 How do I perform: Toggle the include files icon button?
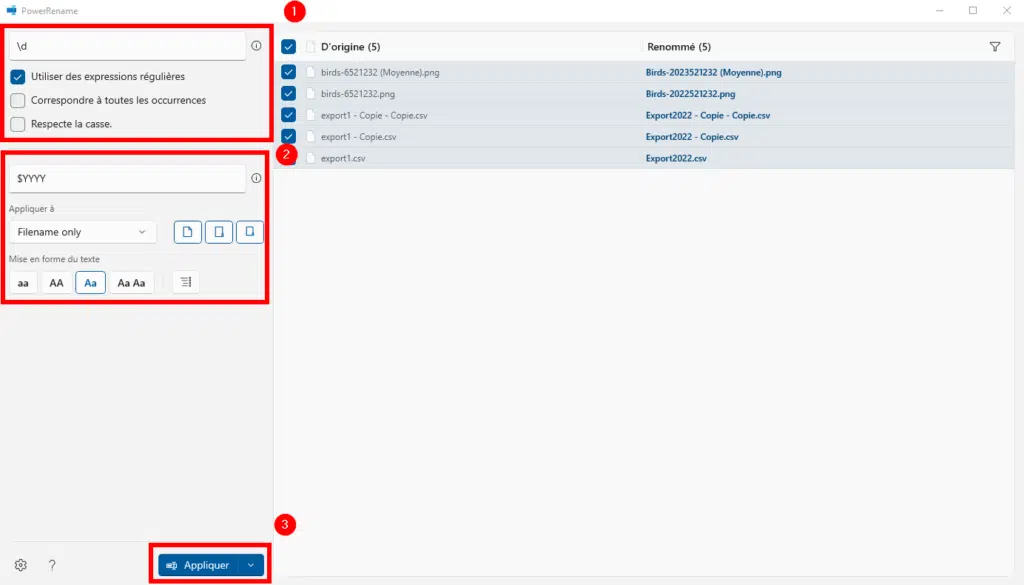187,232
